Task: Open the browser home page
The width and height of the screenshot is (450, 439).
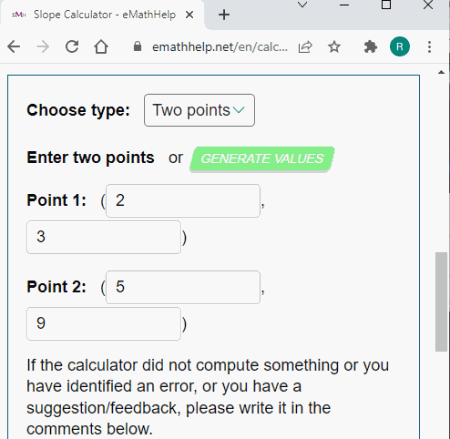Action: pyautogui.click(x=101, y=47)
